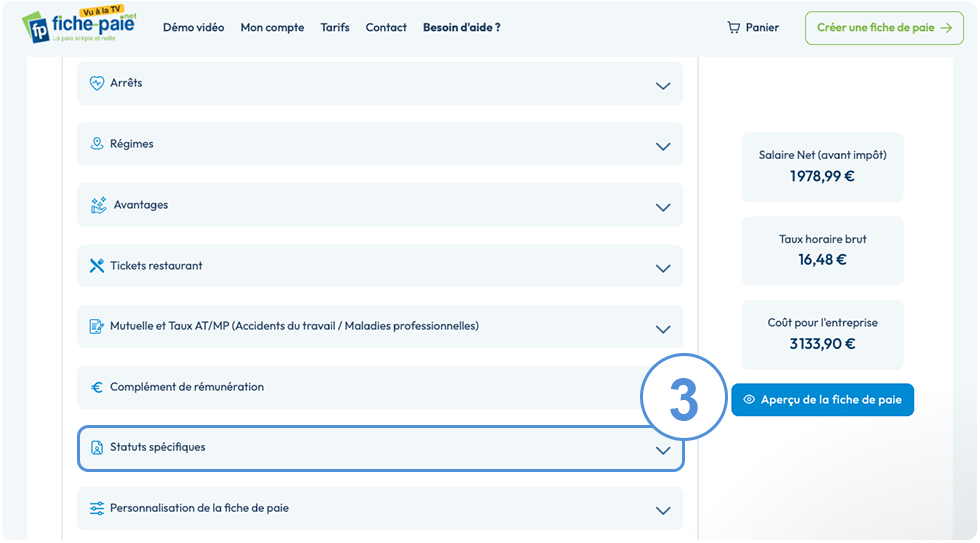980x543 pixels.
Task: Expand the Tickets restaurant chevron
Action: [x=663, y=268]
